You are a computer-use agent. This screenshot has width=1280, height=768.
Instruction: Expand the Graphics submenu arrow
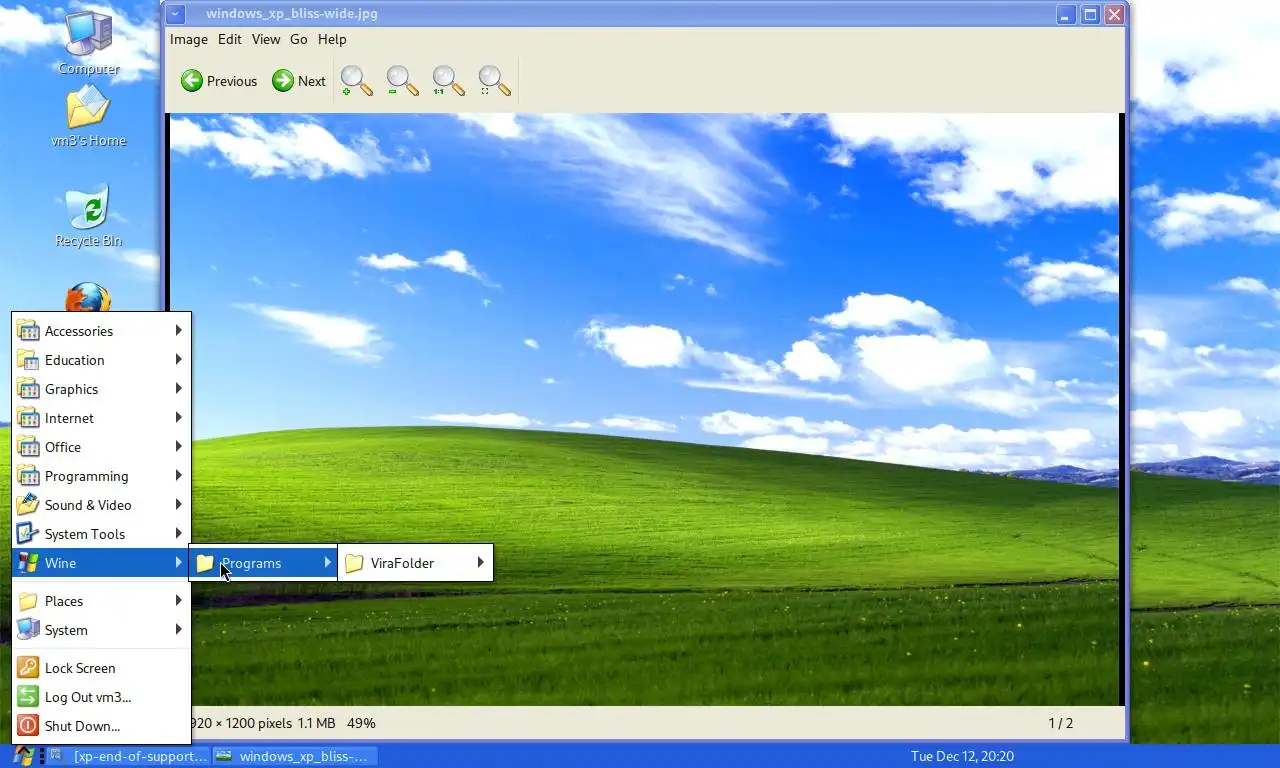[x=179, y=388]
